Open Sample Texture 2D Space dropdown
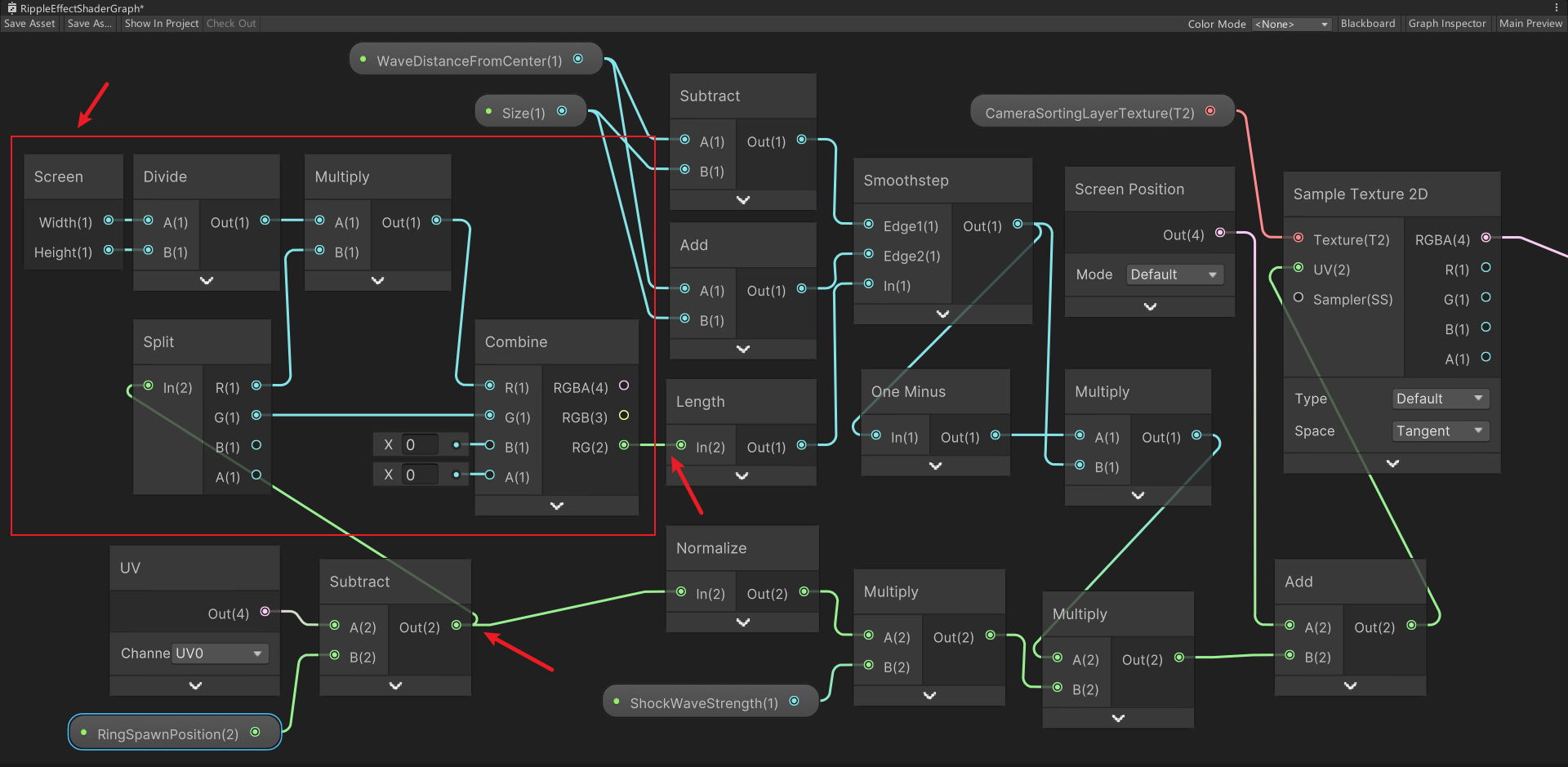Screen dimensions: 1568x767 click(1441, 430)
